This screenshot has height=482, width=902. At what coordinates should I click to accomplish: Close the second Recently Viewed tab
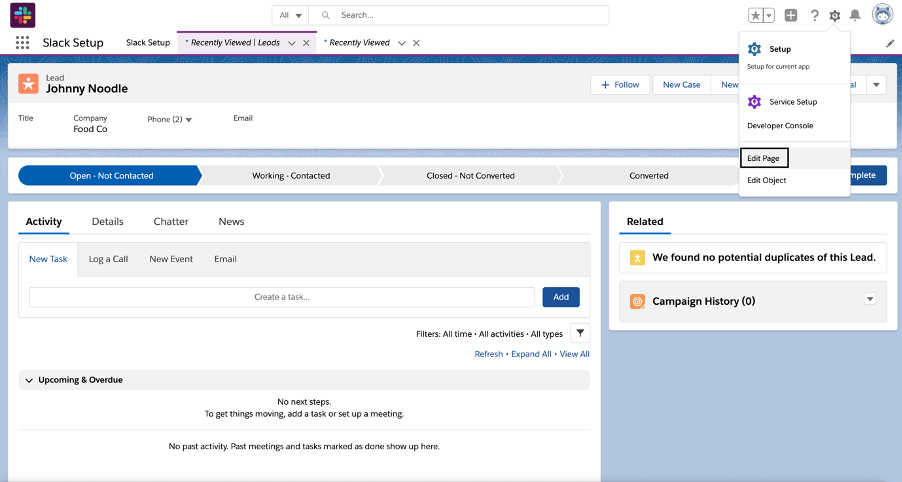[416, 43]
